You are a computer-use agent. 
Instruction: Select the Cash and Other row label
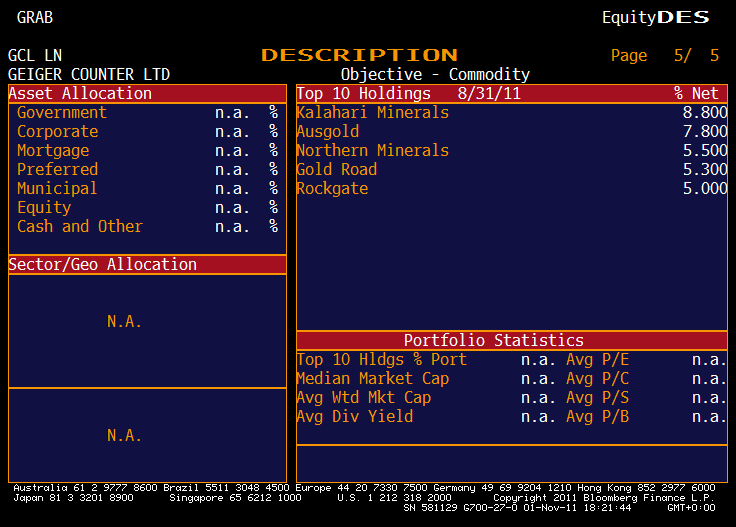80,227
